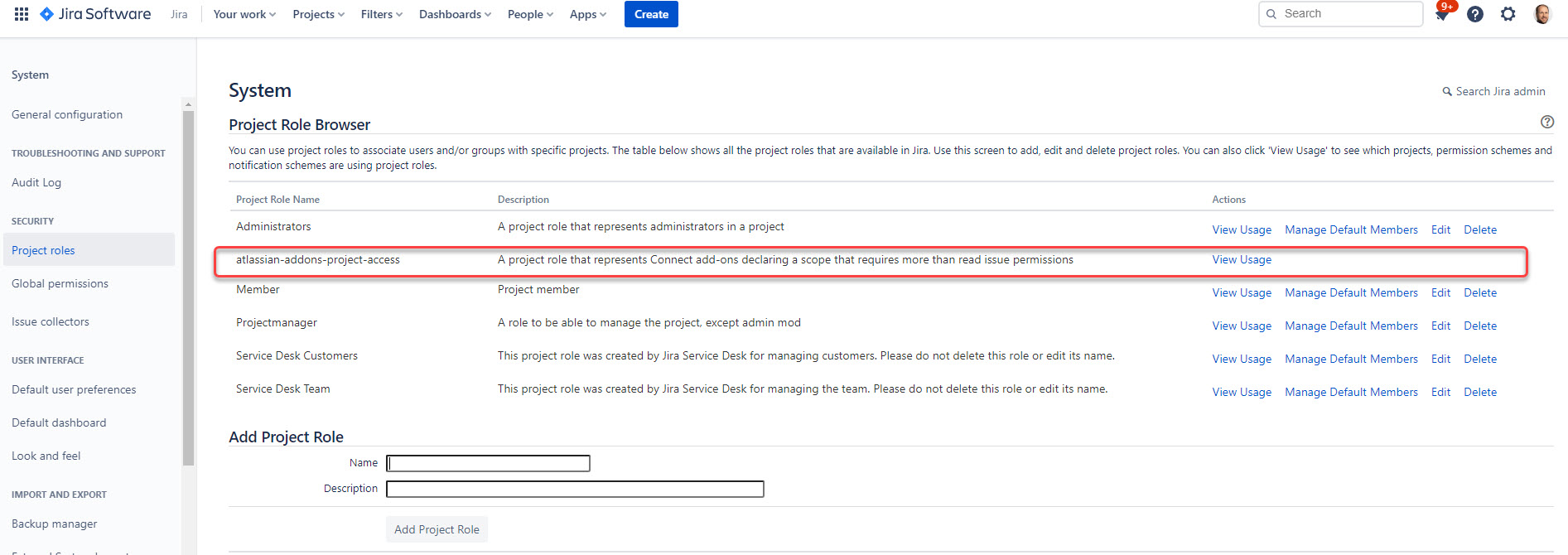Delete the Service Desk Customers role
The width and height of the screenshot is (1568, 555).
[x=1480, y=359]
